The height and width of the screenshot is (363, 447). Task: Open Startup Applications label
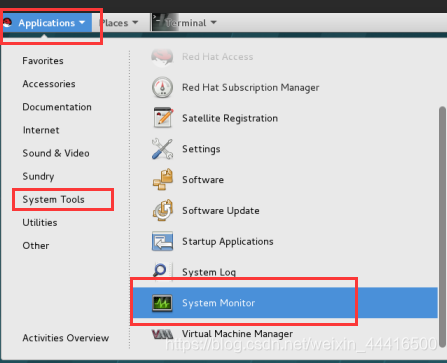(228, 241)
